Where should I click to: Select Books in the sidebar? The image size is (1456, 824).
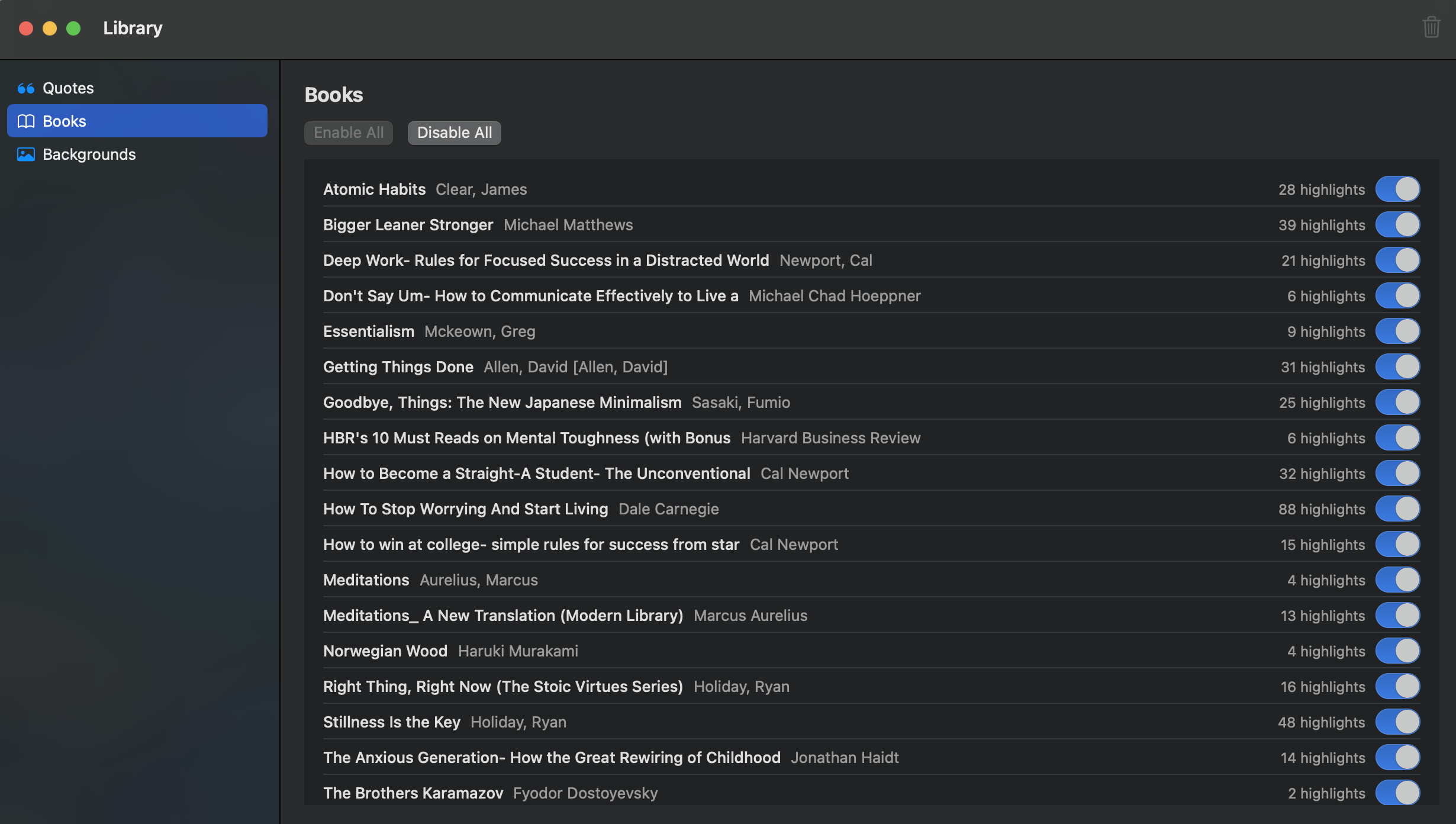137,121
